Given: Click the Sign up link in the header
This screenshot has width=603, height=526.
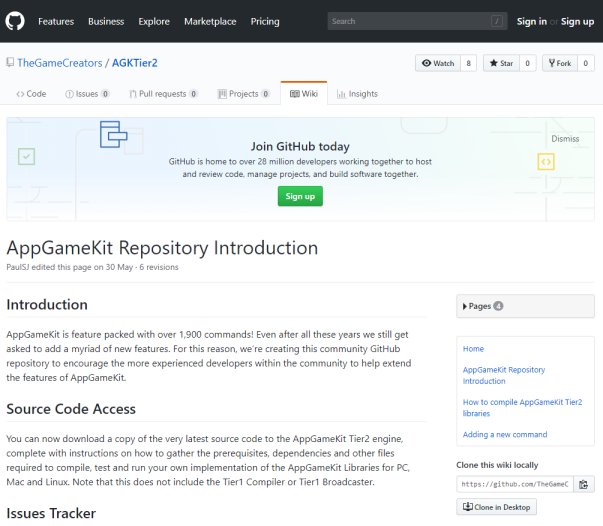Looking at the screenshot, I should [577, 22].
